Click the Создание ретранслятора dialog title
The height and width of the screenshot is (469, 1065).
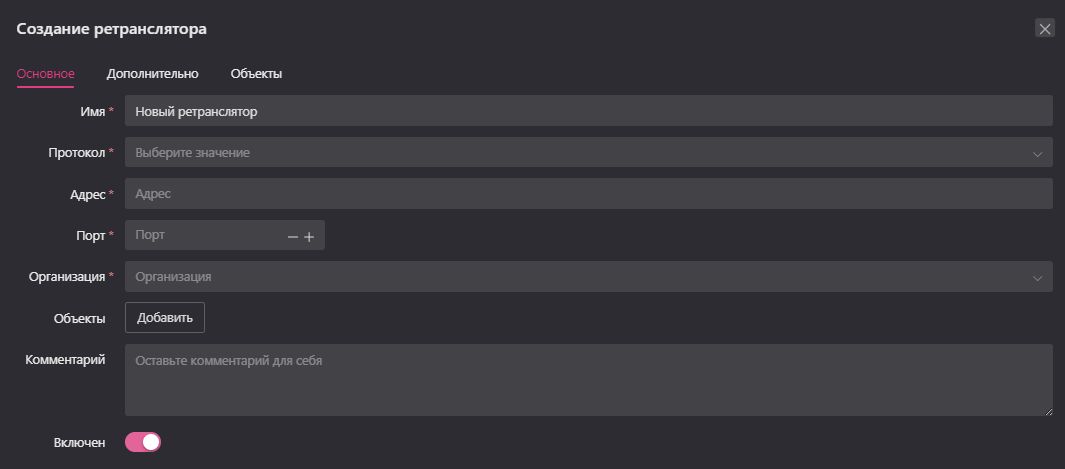[111, 29]
